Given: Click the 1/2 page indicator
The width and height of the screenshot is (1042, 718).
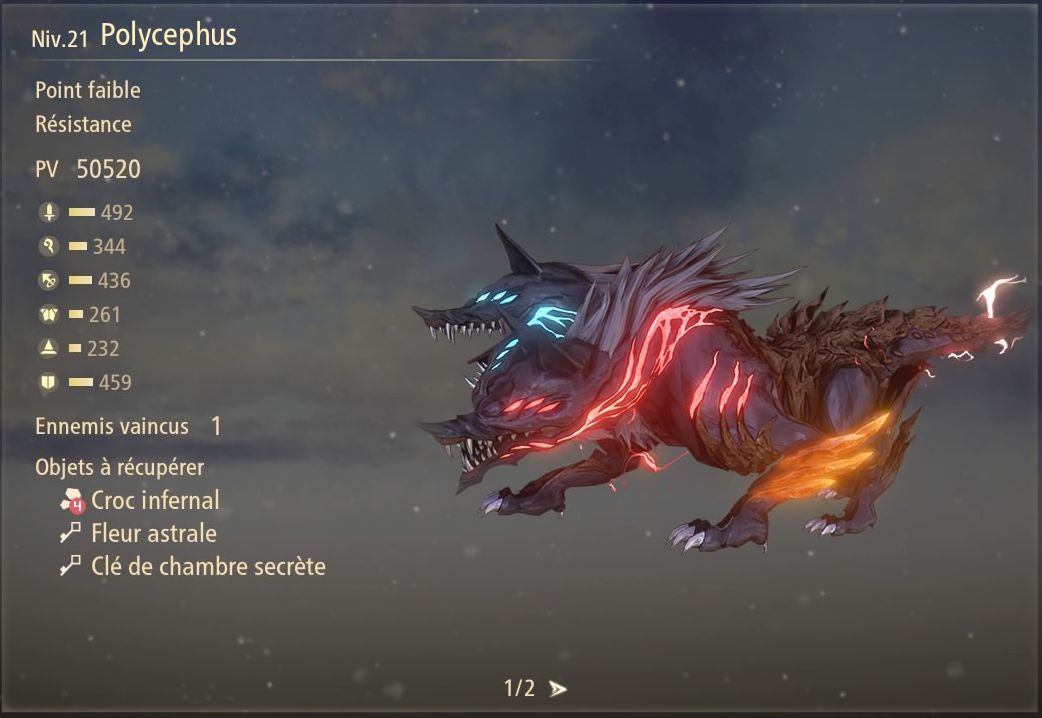Looking at the screenshot, I should coord(519,688).
